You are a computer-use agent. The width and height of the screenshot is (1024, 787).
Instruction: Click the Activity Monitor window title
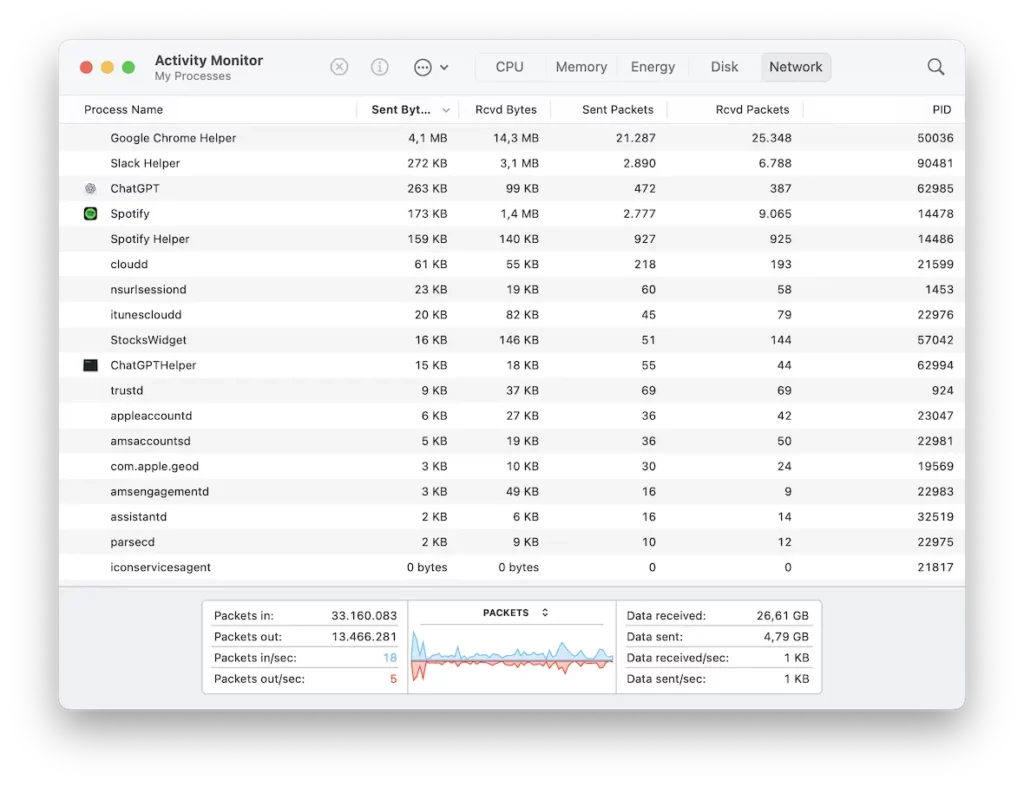pos(208,60)
